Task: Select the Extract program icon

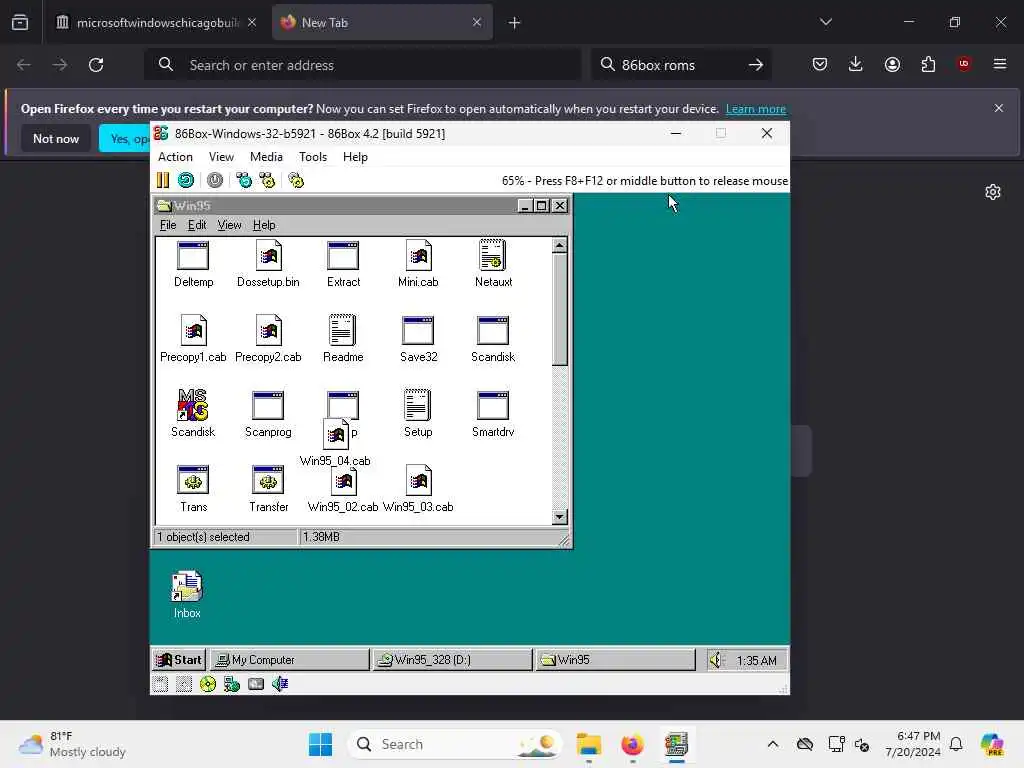Action: 344,264
